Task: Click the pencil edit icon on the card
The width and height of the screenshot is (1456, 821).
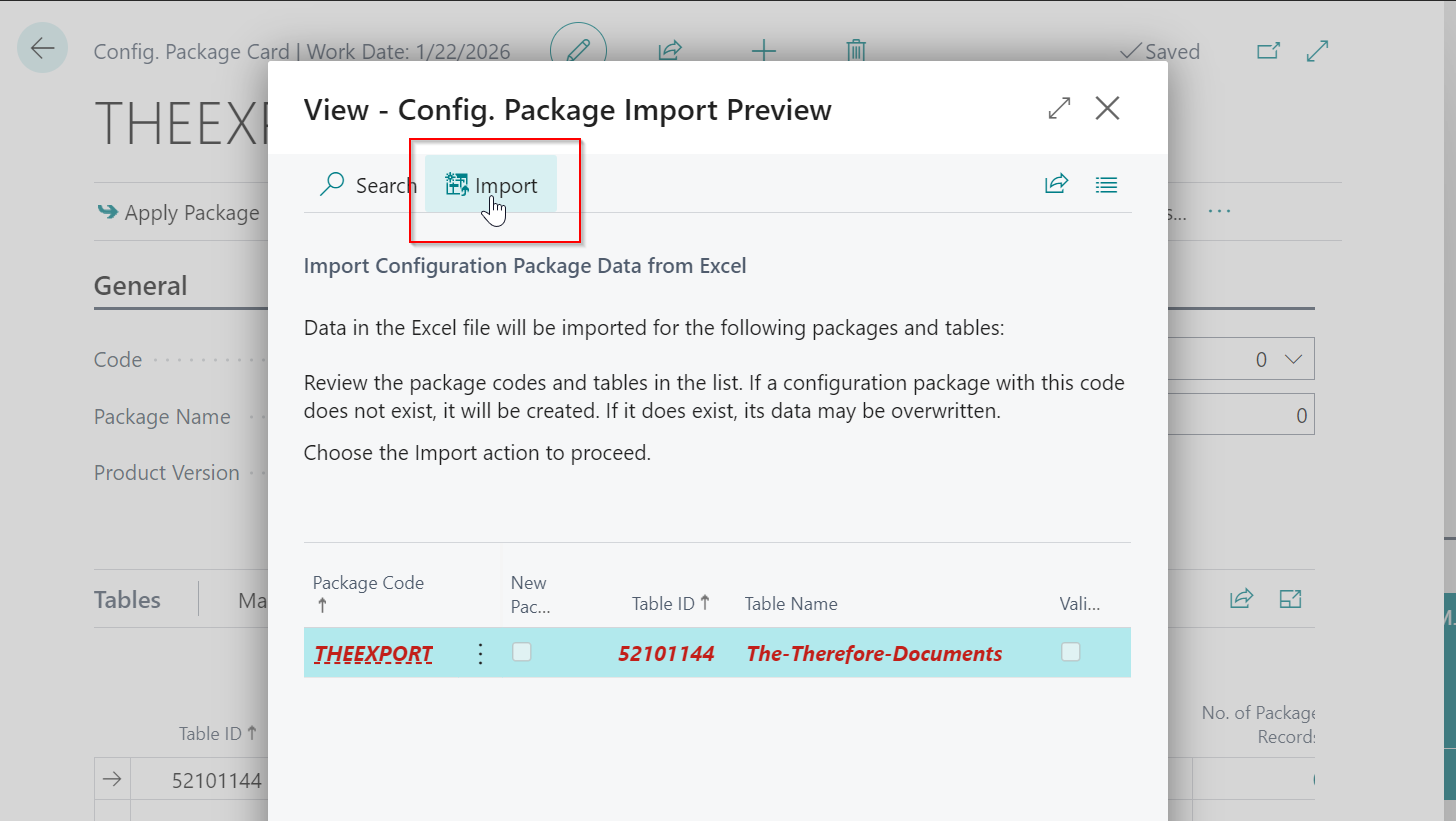Action: coord(578,51)
